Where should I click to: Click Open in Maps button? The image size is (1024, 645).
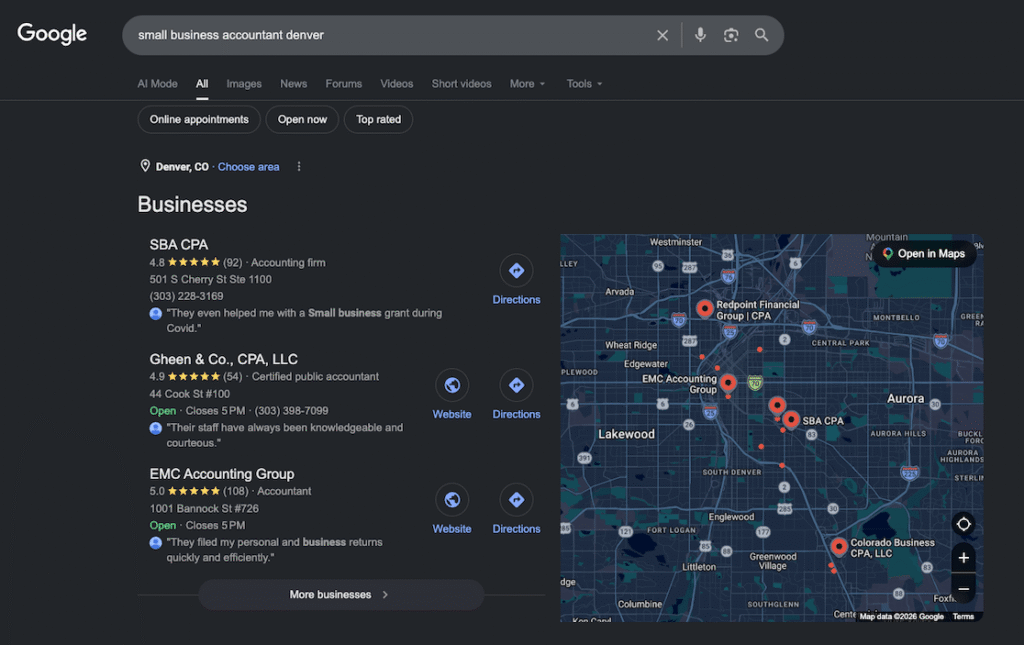924,253
